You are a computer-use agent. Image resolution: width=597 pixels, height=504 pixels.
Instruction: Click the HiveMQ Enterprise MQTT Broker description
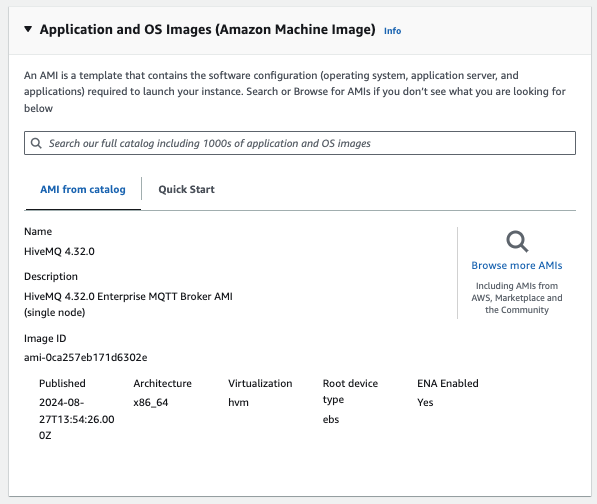coord(128,304)
